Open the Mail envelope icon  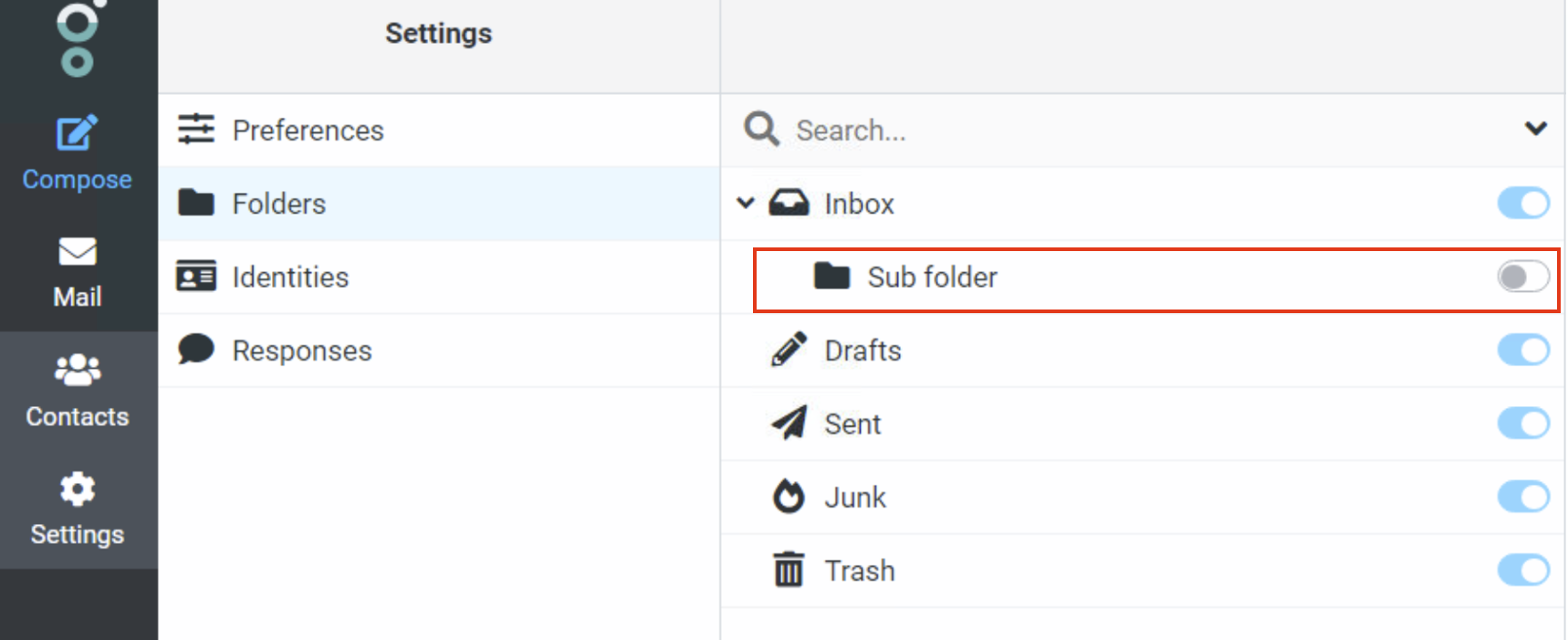point(78,251)
